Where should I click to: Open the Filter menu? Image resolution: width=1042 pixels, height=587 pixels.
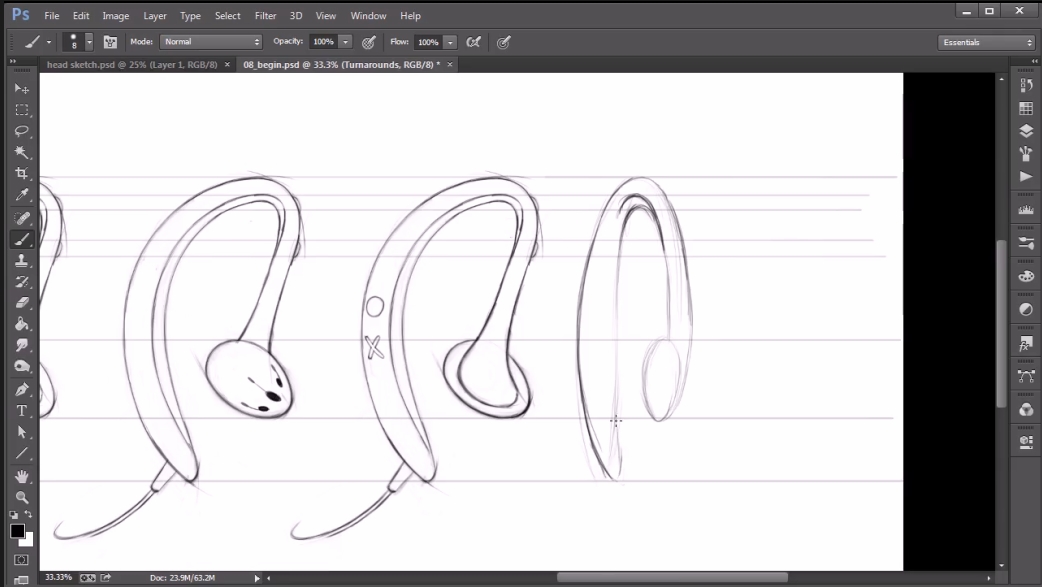pos(265,16)
